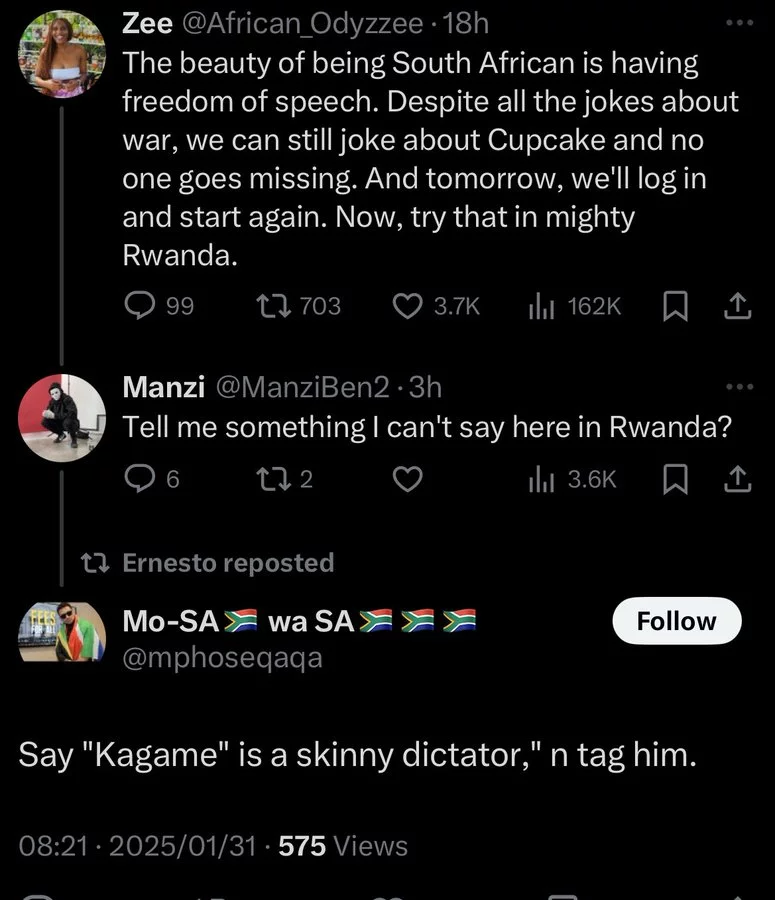Open replies on Zee's tweet
Viewport: 775px width, 900px height.
159,306
